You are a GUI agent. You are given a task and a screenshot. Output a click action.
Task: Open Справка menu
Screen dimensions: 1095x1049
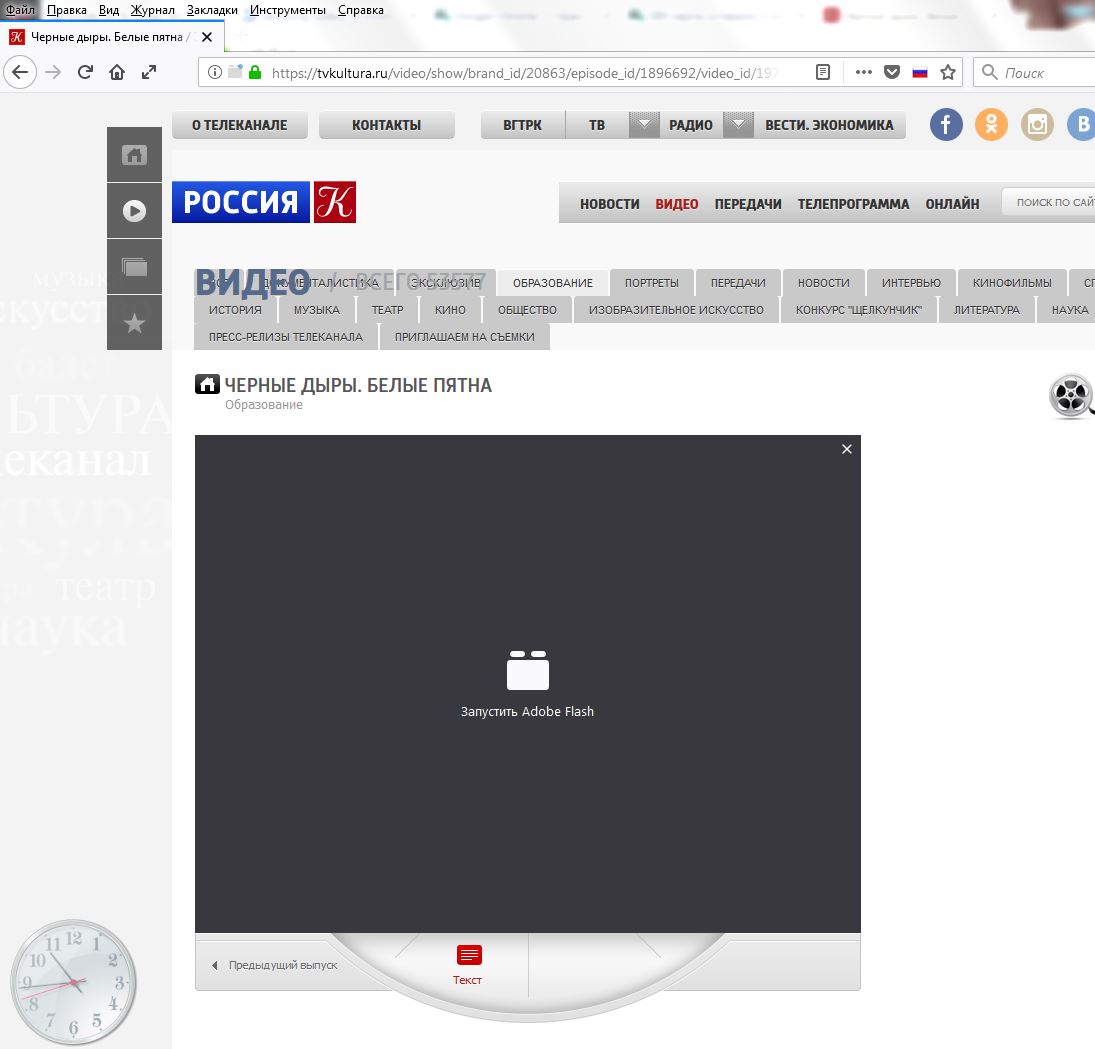(x=360, y=10)
